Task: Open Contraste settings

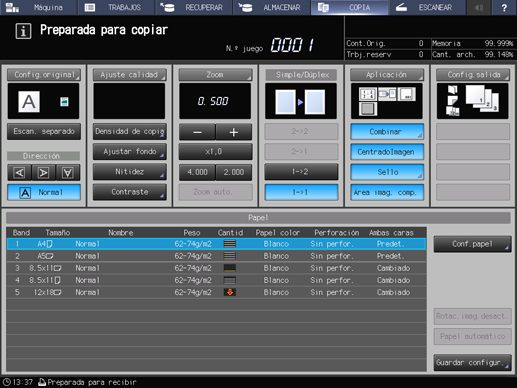Action: [x=130, y=192]
